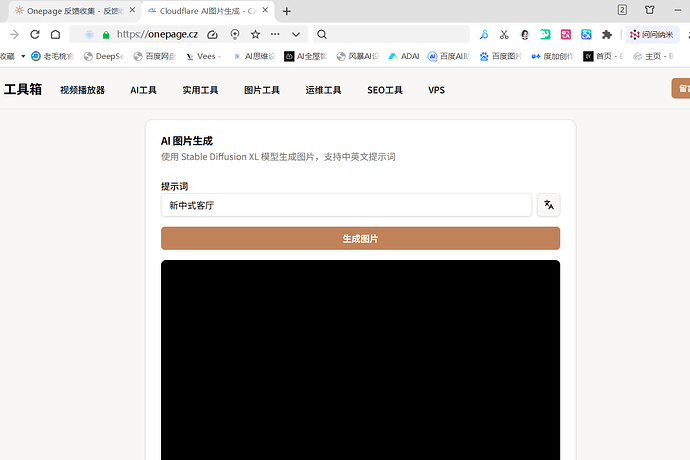Close the Onepage 反馈收集 tab
This screenshot has height=460, width=690.
132,10
